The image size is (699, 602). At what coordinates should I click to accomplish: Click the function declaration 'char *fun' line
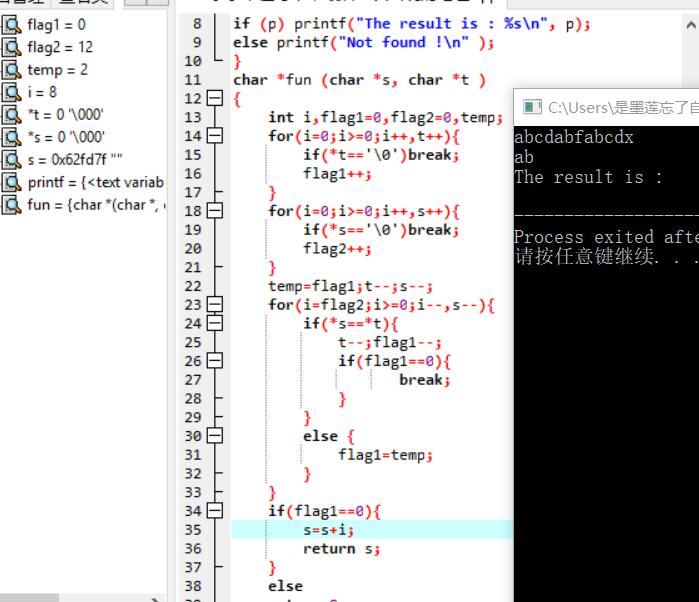359,80
